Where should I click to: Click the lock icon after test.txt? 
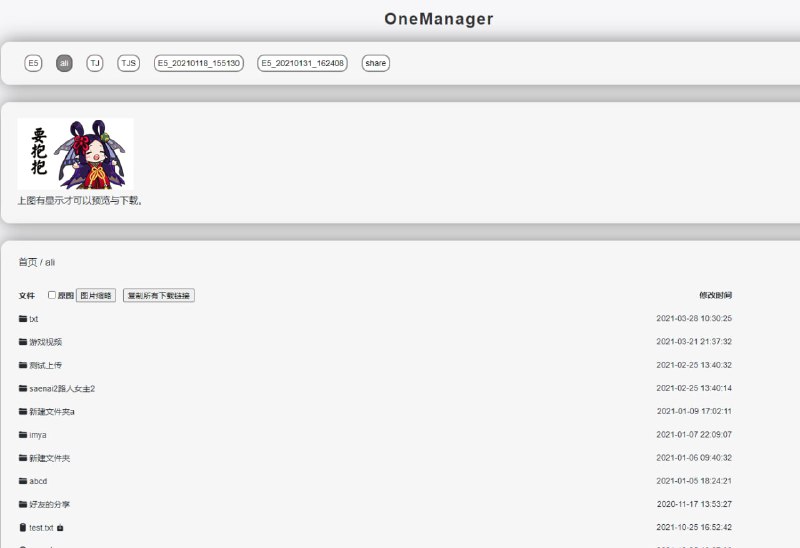(x=60, y=528)
